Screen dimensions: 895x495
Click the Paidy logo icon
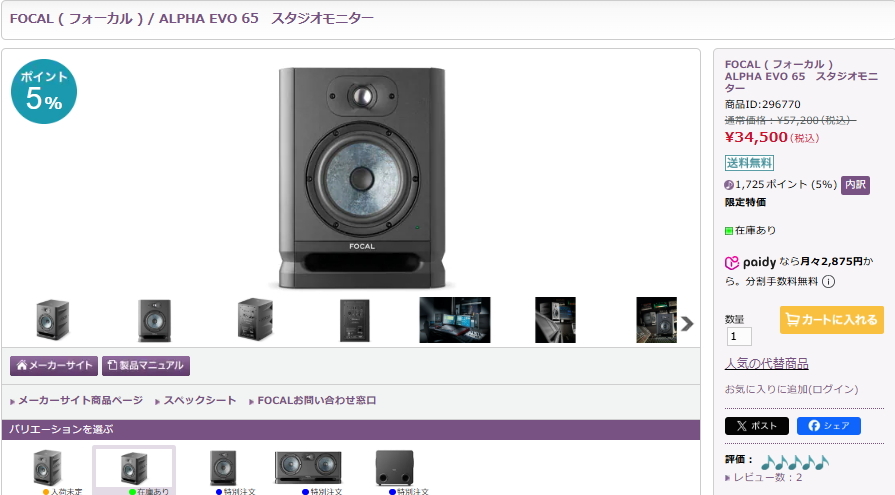pos(732,263)
